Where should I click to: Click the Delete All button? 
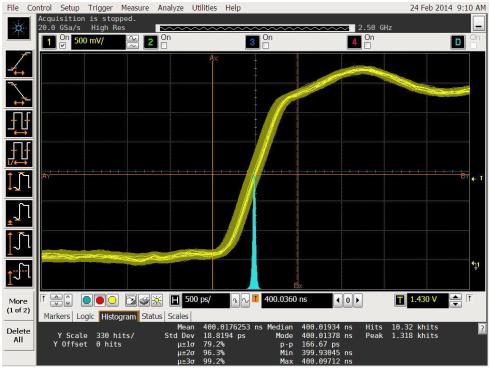[18, 336]
